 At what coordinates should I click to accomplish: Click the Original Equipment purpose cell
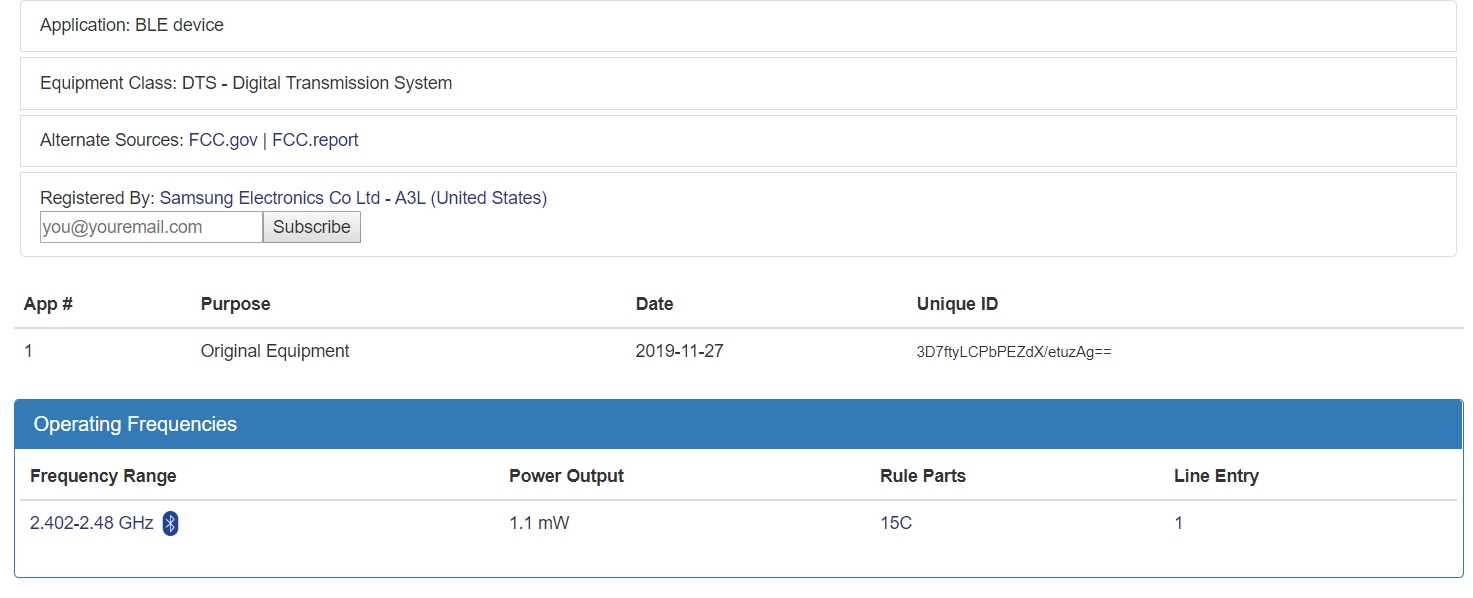click(x=275, y=351)
